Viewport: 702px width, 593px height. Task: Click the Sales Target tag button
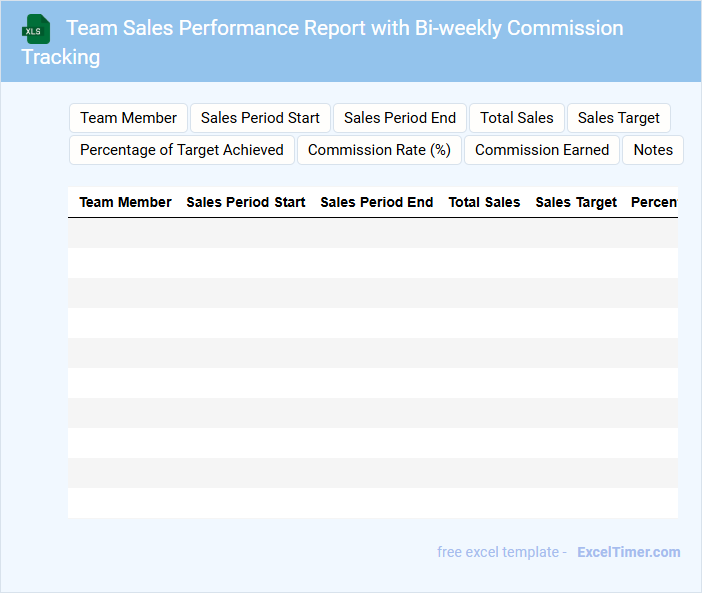point(618,118)
